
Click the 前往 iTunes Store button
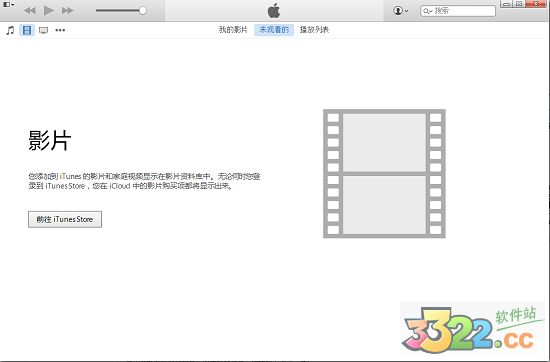(x=65, y=219)
